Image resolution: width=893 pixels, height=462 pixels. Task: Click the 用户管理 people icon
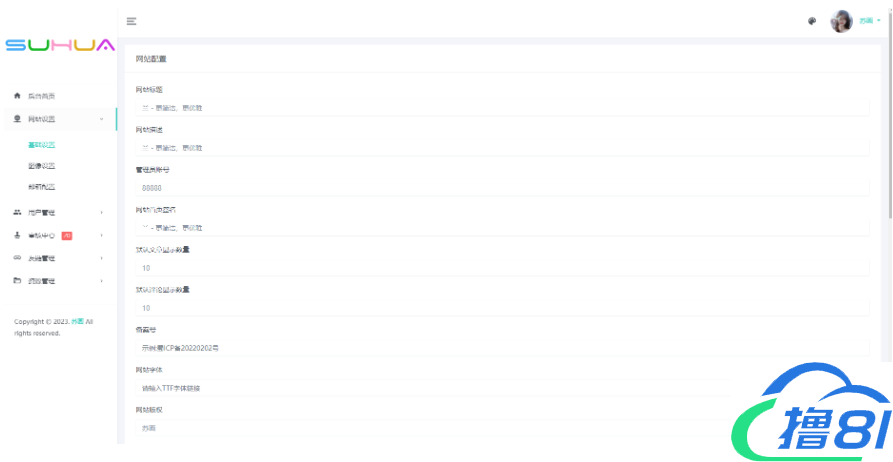coord(17,213)
